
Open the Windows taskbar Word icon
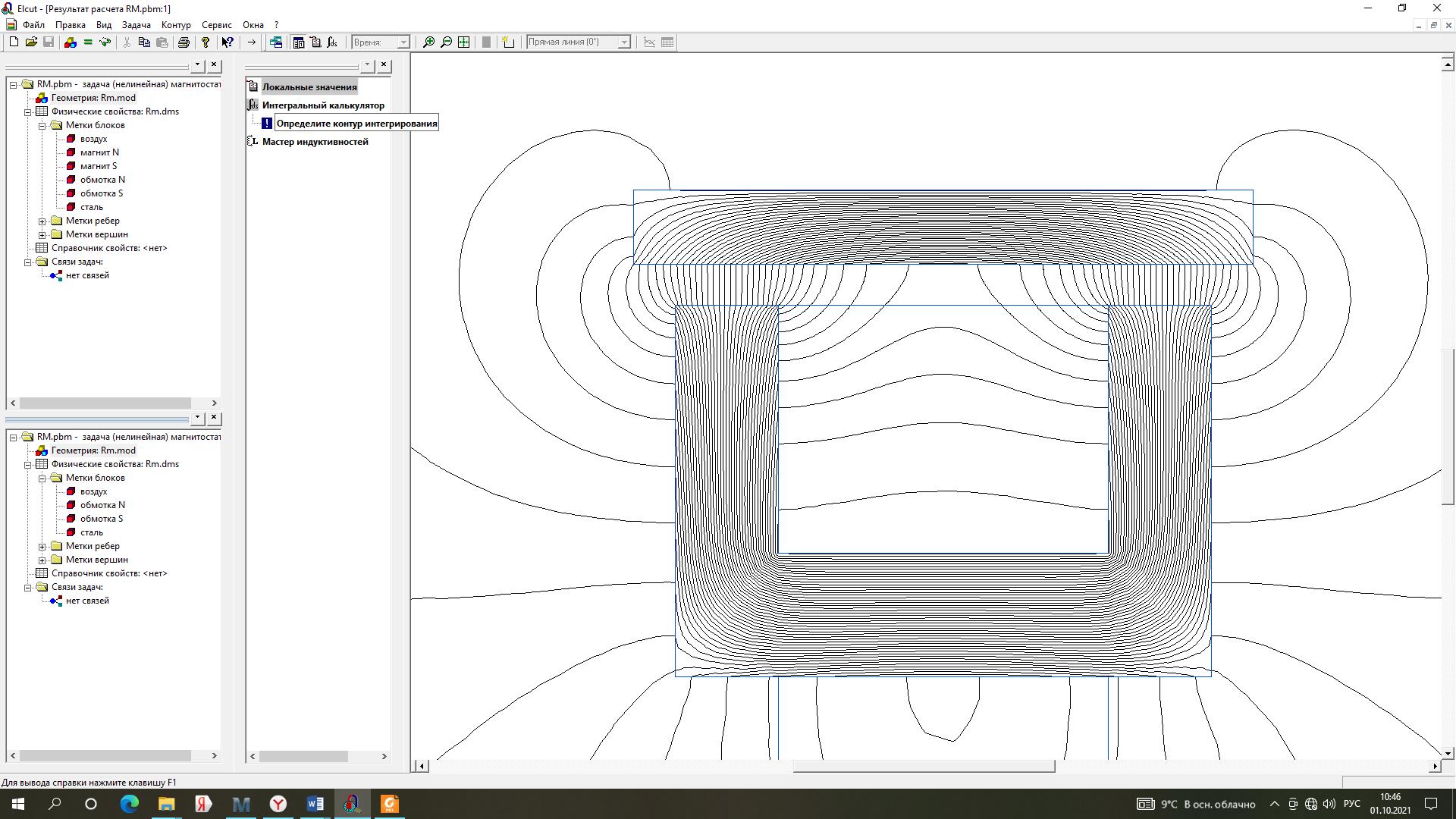315,804
